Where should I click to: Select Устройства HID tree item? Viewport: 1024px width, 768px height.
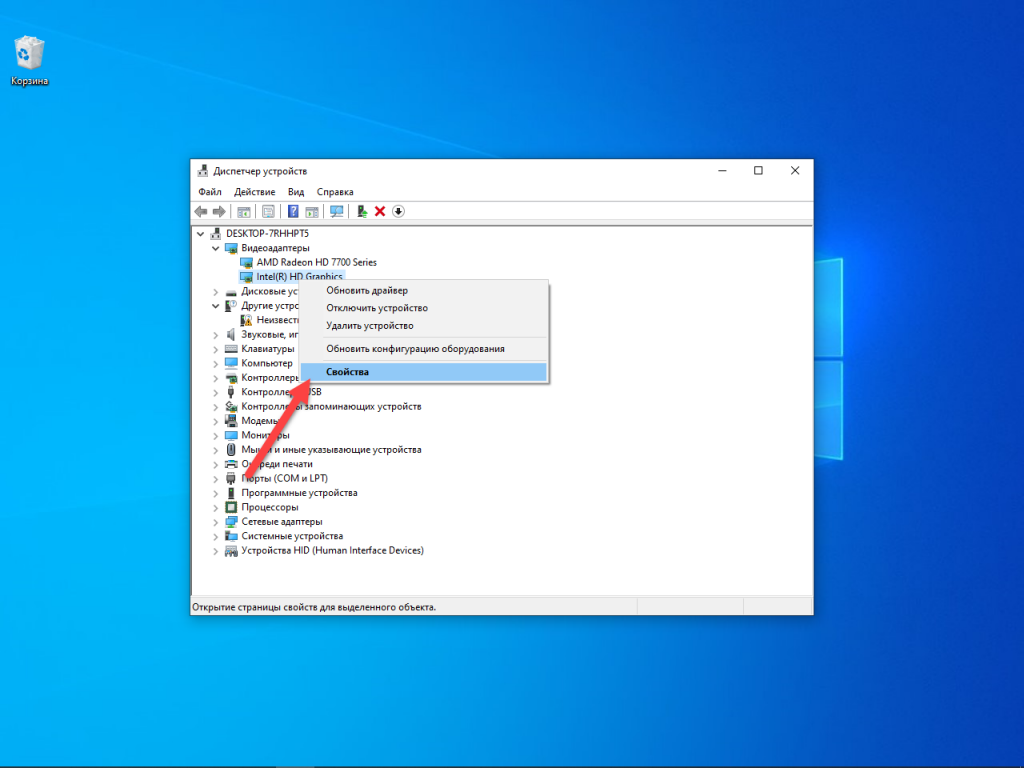click(x=332, y=551)
